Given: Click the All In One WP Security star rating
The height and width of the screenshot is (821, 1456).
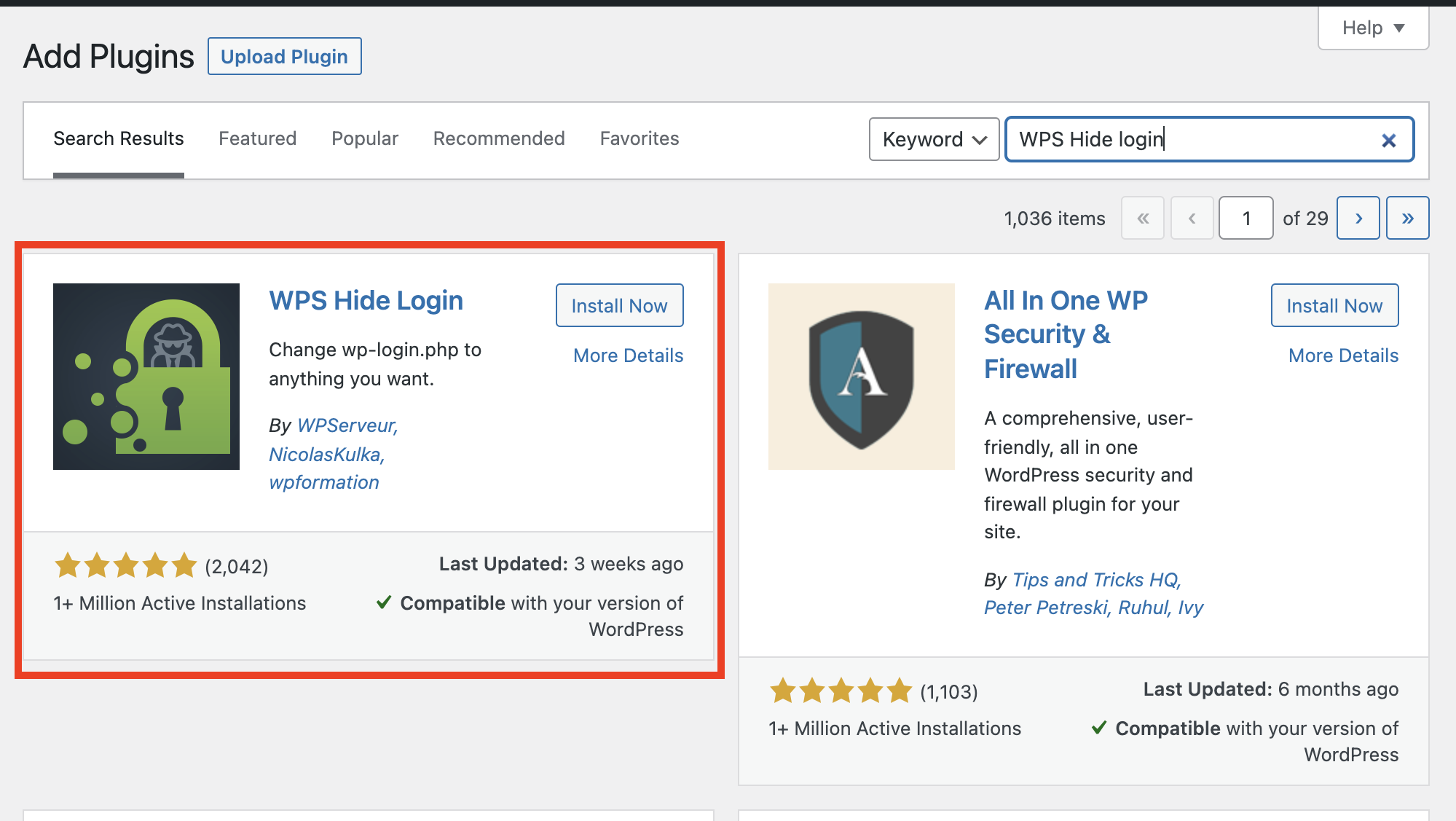Looking at the screenshot, I should (x=841, y=691).
